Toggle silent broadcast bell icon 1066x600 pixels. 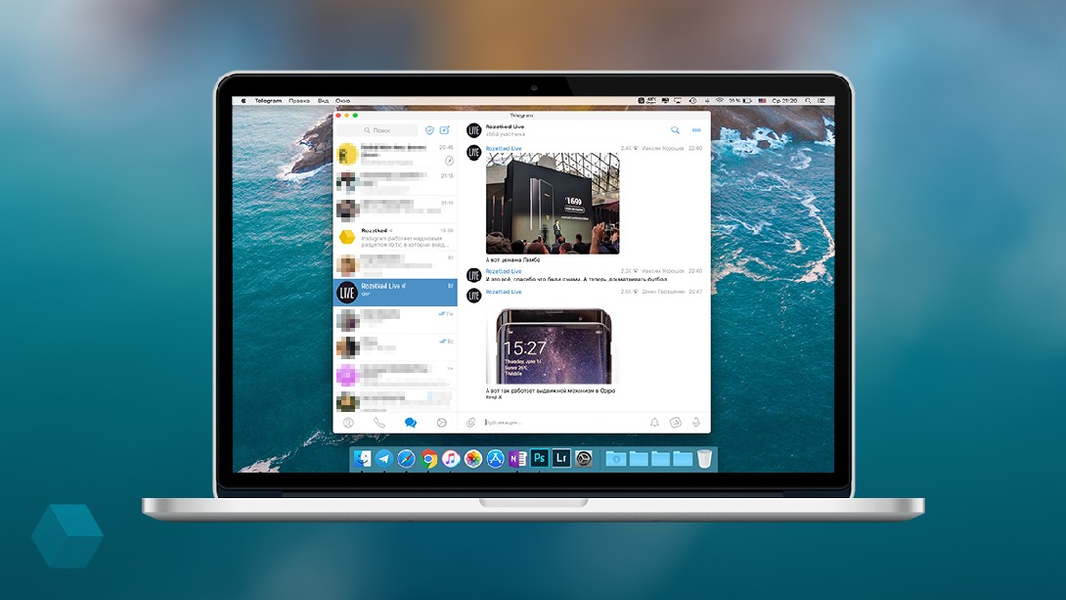654,423
